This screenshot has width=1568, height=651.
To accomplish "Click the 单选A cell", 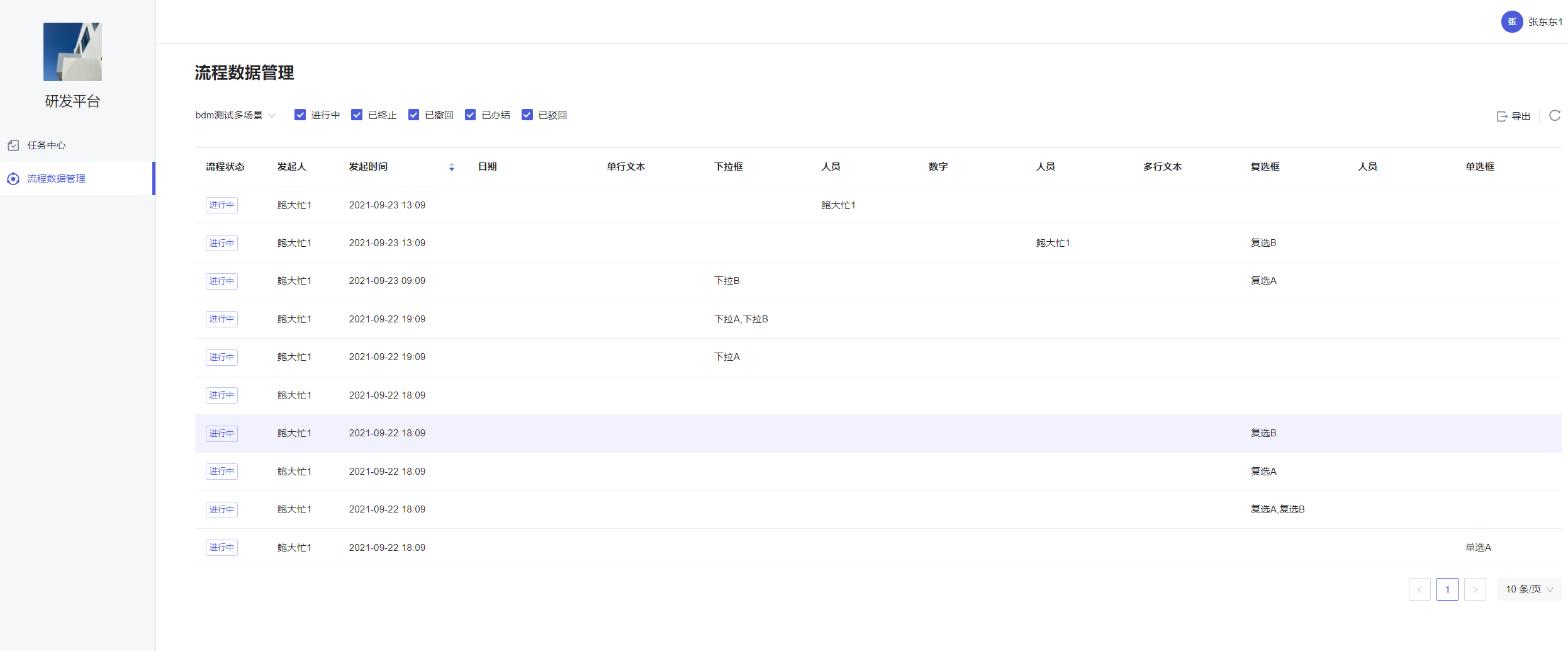I will [1478, 548].
